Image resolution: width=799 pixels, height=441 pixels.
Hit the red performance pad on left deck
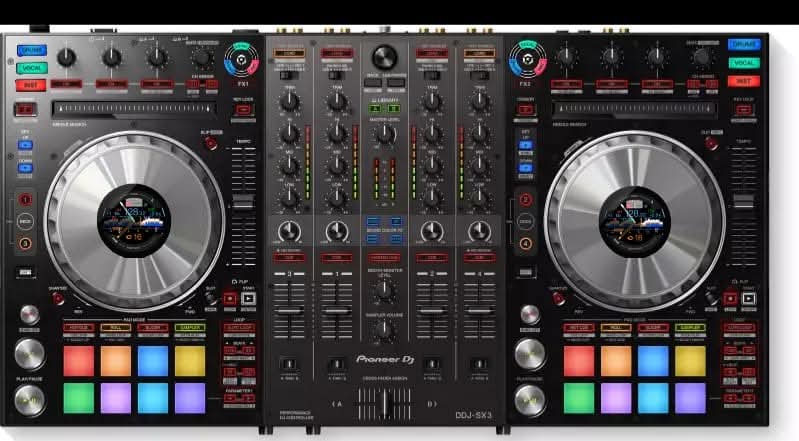pyautogui.click(x=78, y=360)
